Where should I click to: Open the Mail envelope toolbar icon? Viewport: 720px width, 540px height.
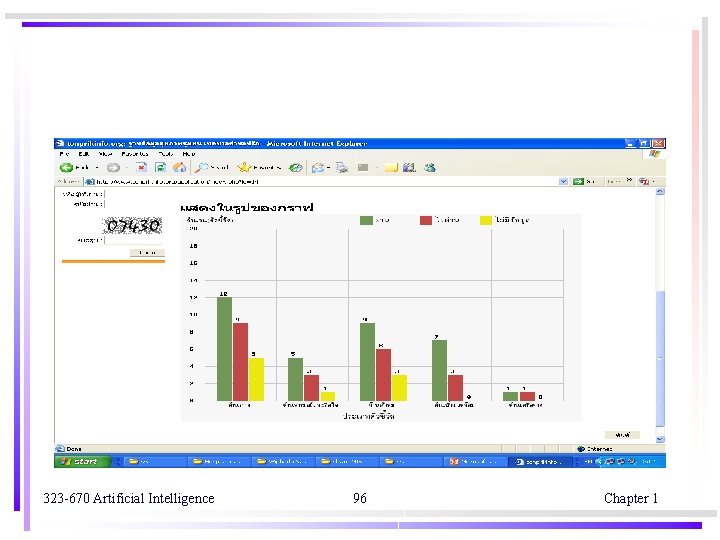click(317, 168)
